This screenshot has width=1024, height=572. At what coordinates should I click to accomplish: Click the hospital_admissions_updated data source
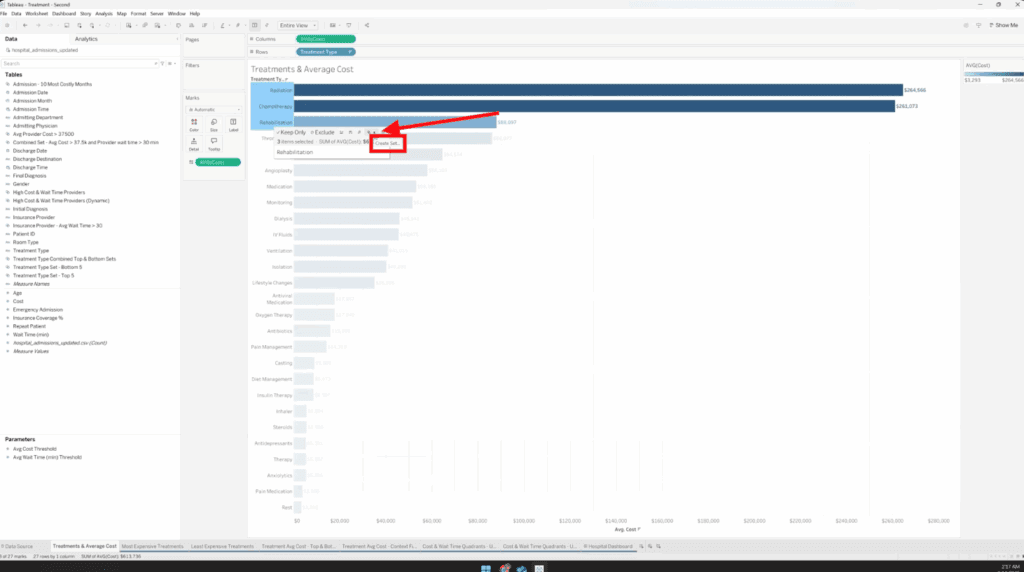click(44, 50)
